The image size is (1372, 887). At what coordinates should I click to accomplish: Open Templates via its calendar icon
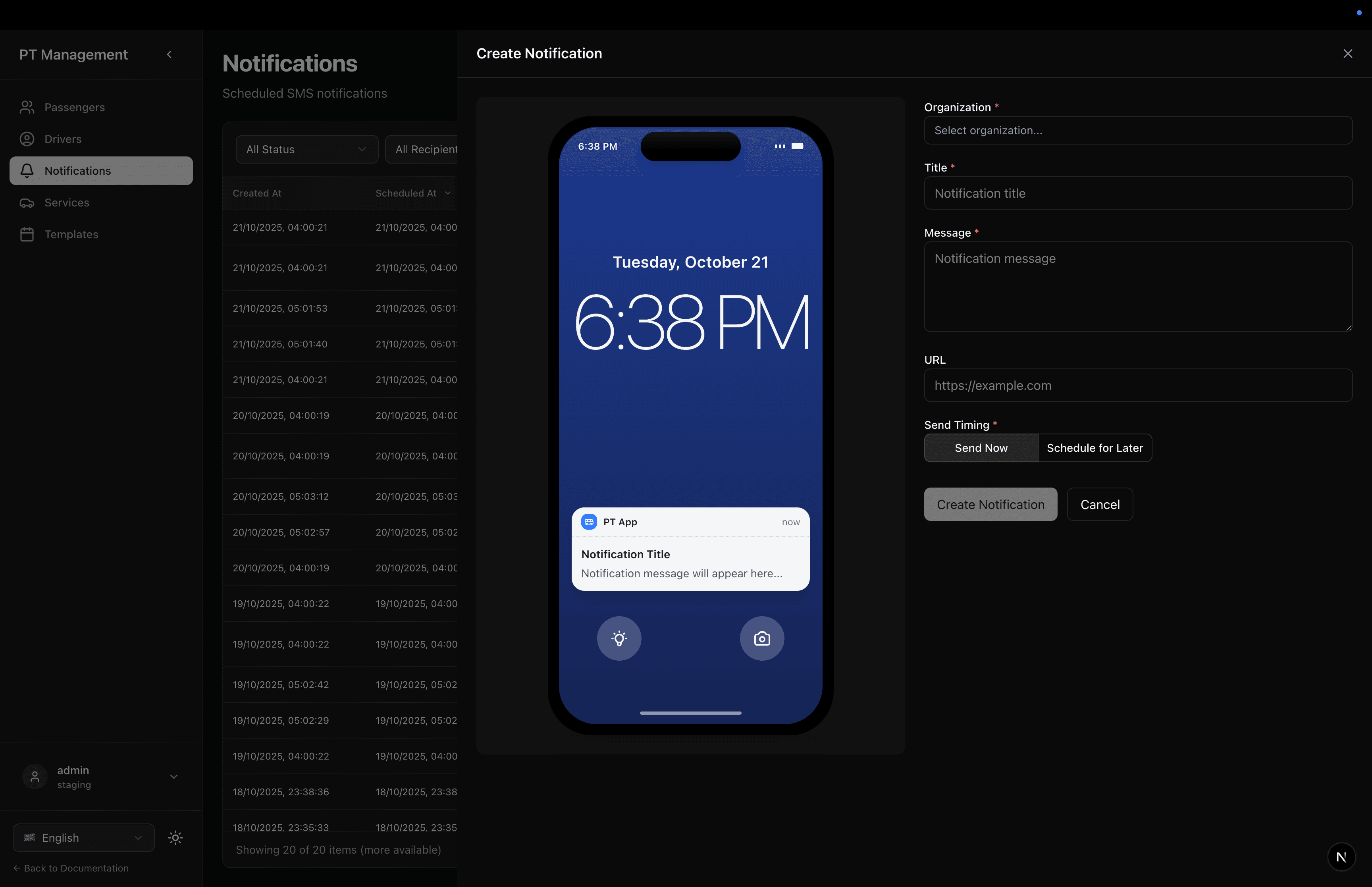click(27, 234)
